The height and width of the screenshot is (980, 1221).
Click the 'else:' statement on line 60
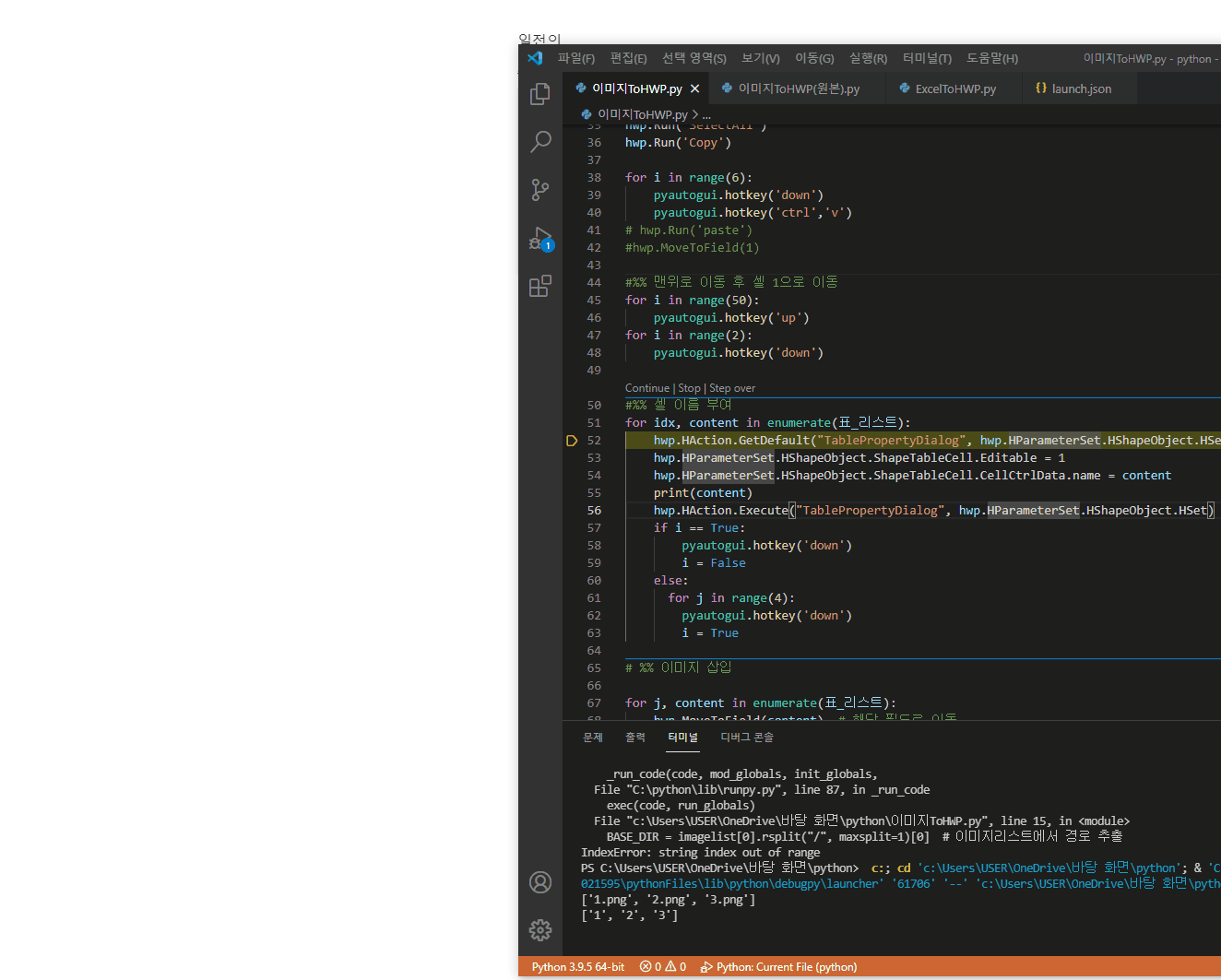[x=670, y=581]
